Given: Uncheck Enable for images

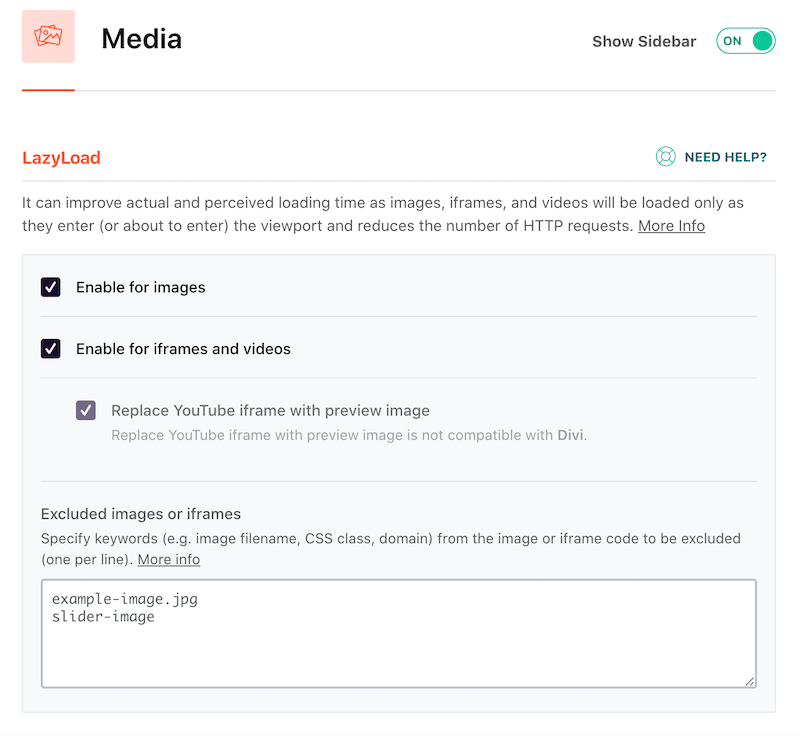Looking at the screenshot, I should pos(50,287).
